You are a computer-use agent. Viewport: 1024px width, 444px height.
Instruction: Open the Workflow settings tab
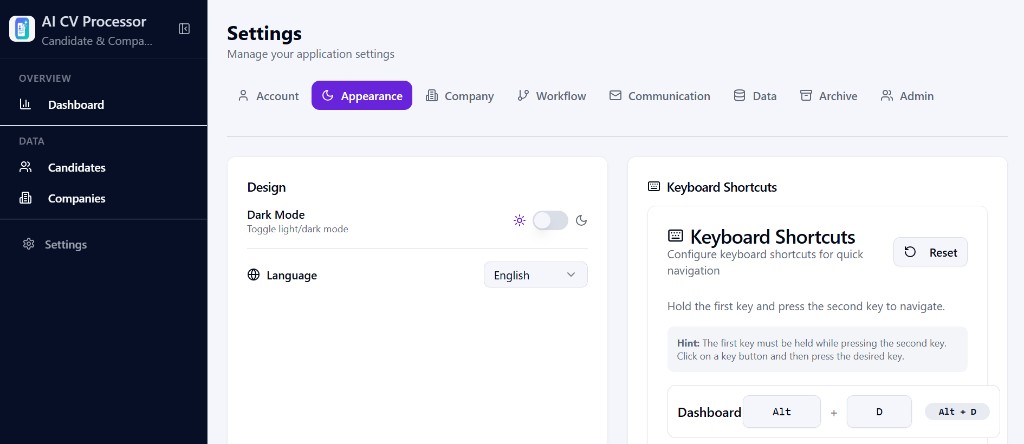click(x=552, y=96)
